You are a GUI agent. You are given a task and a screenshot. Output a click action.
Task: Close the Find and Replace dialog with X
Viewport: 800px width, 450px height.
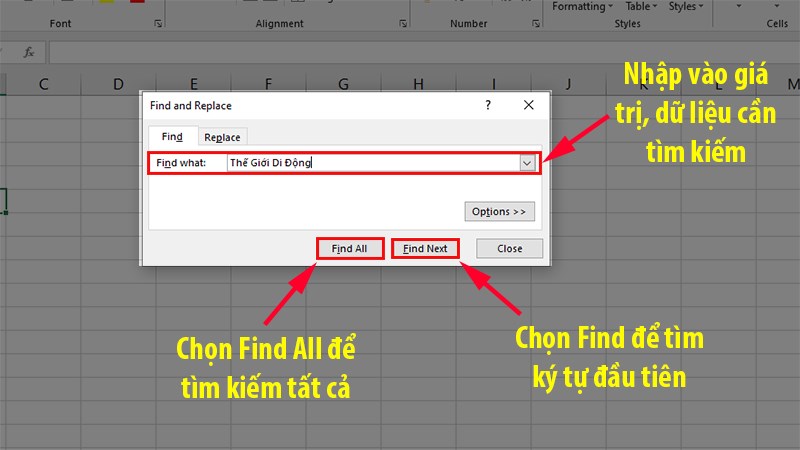pos(529,105)
